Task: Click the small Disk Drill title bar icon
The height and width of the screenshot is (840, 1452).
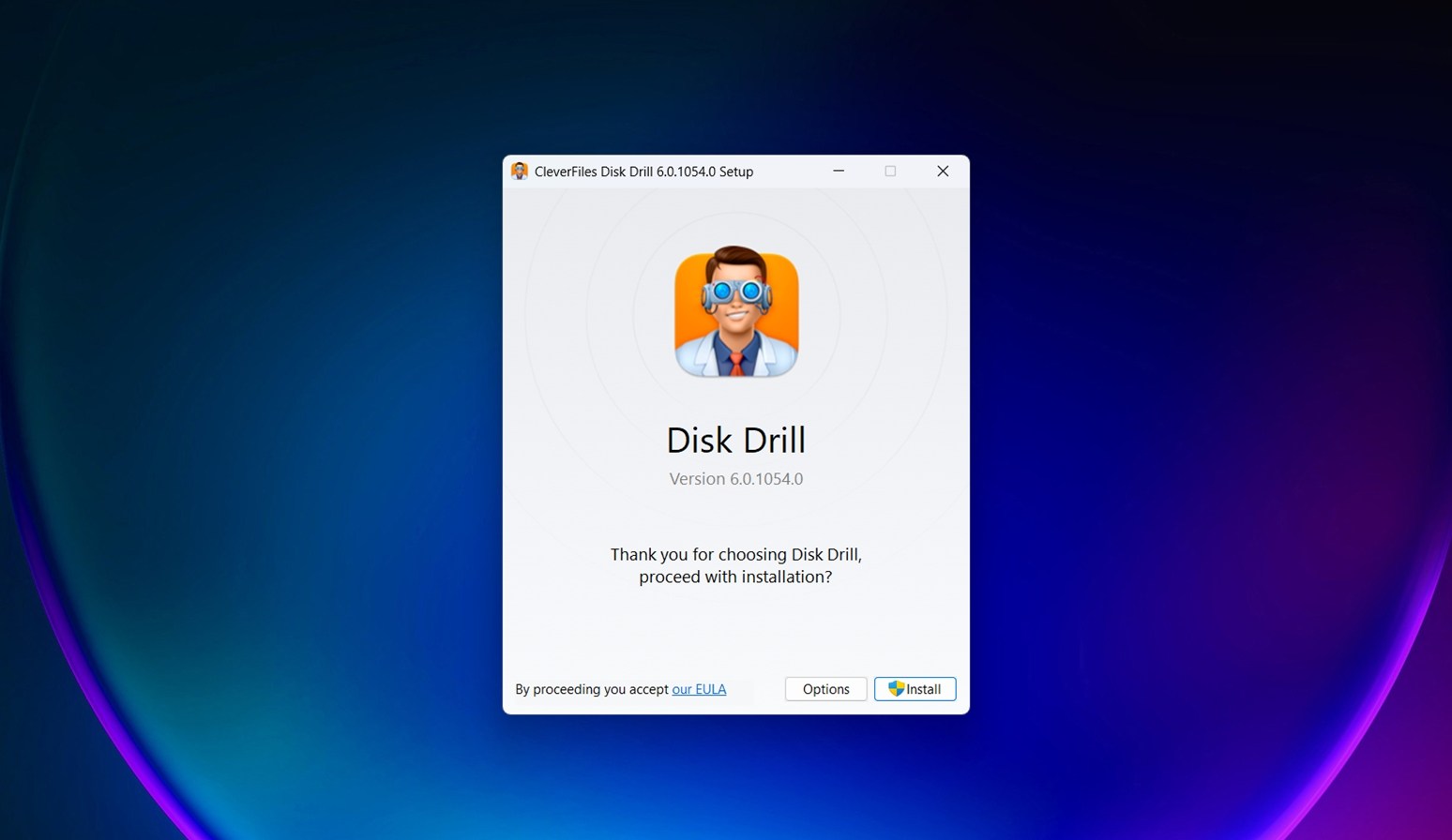Action: [520, 171]
